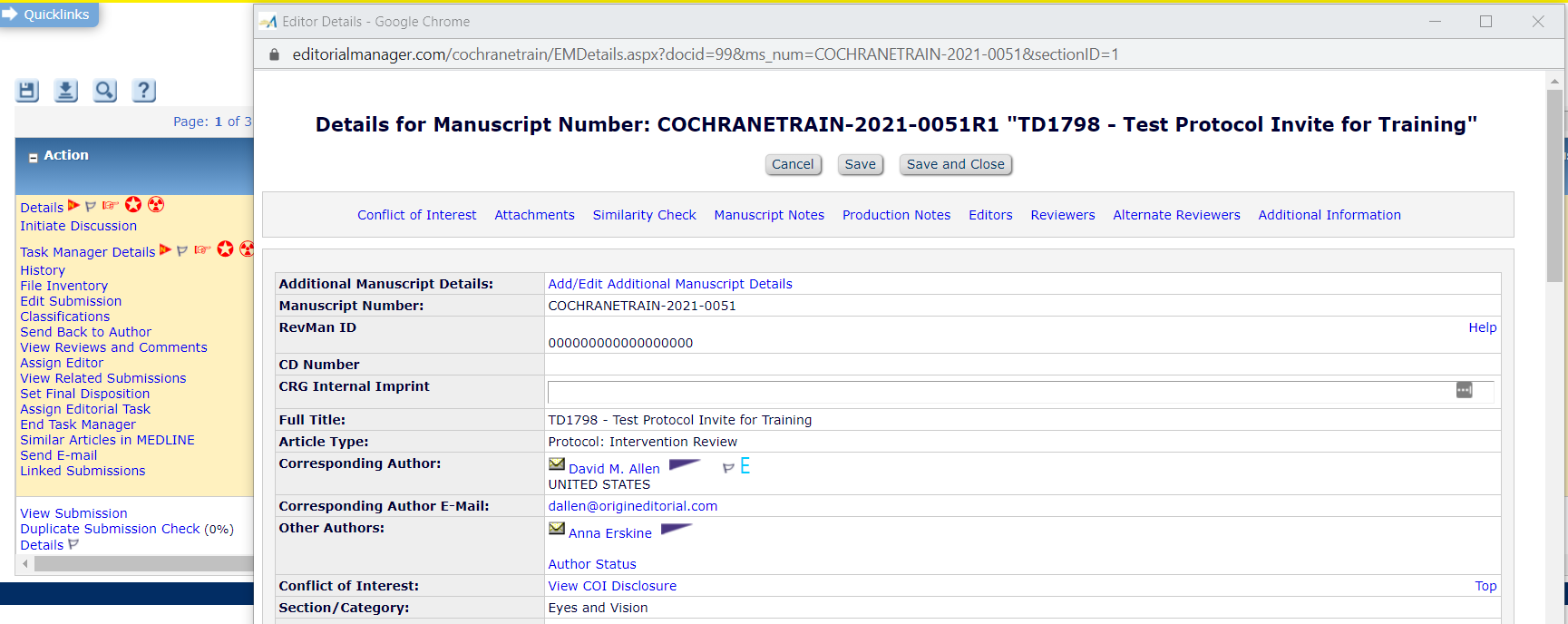The image size is (1568, 624).
Task: Click into the CRG Internal Imprint text field
Action: 998,392
